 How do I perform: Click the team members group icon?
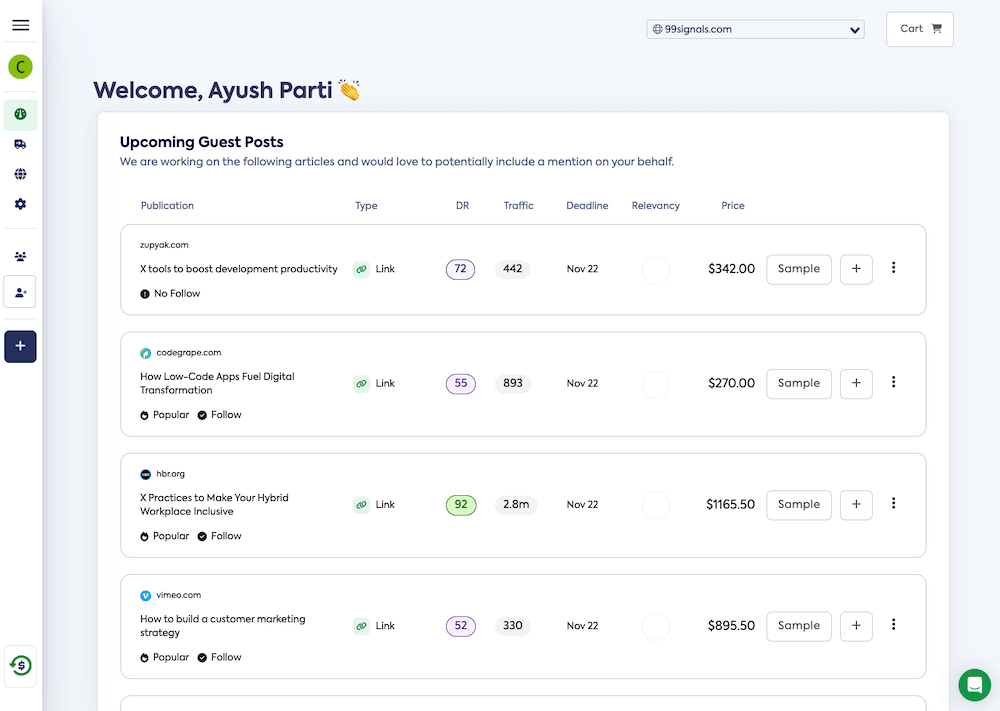(x=20, y=257)
